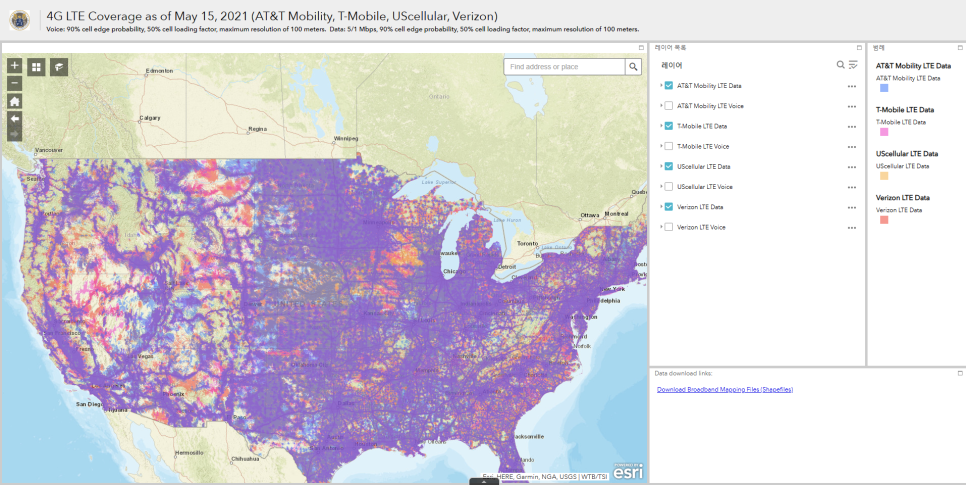The image size is (966, 485).
Task: Click the Regina label on the map
Action: click(258, 129)
